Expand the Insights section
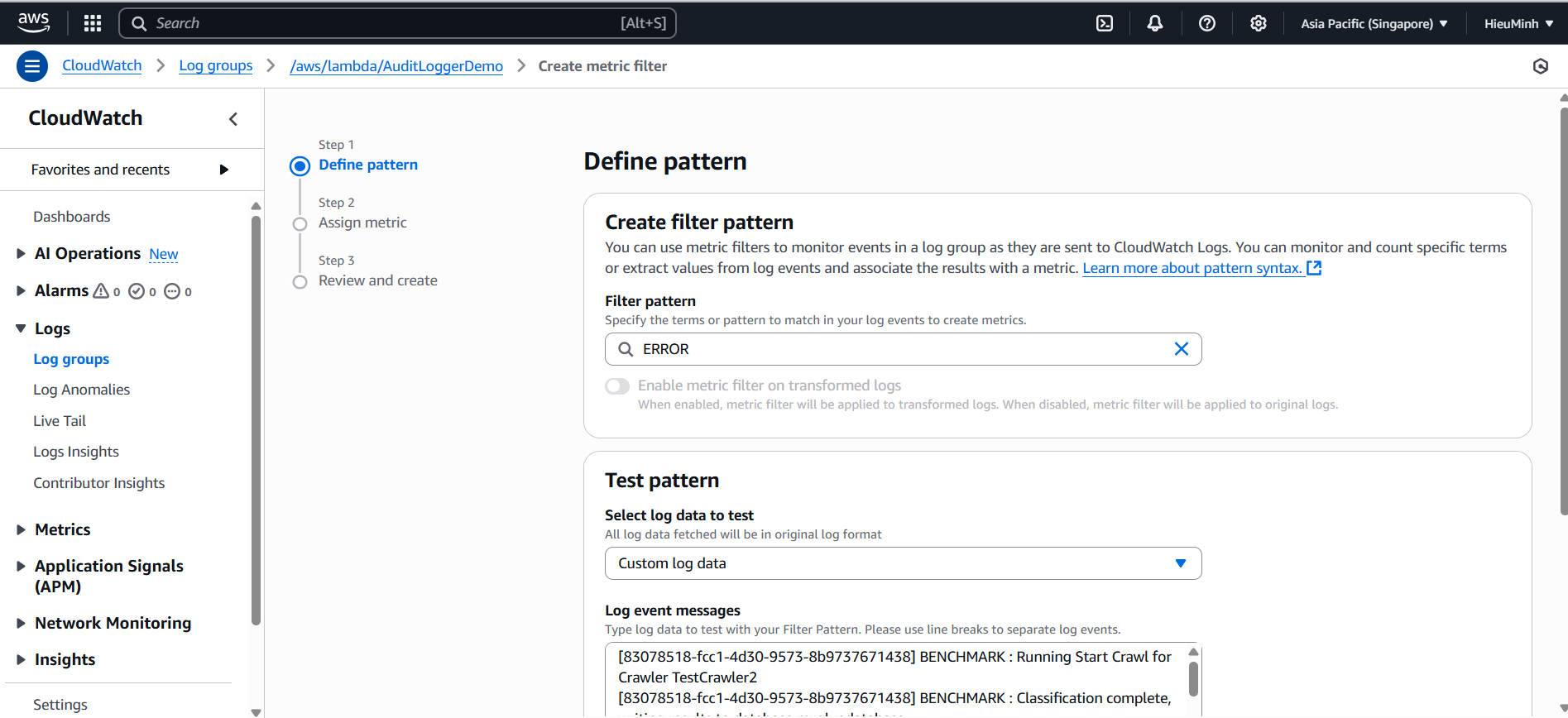This screenshot has width=1568, height=718. tap(21, 659)
